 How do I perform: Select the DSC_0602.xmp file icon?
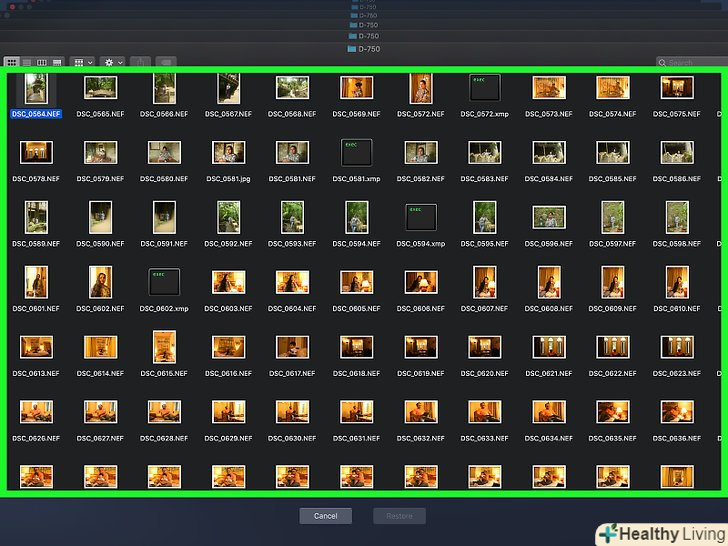[164, 281]
